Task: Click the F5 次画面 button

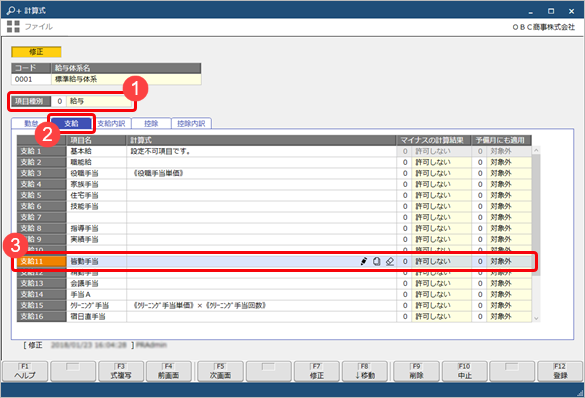Action: click(220, 372)
